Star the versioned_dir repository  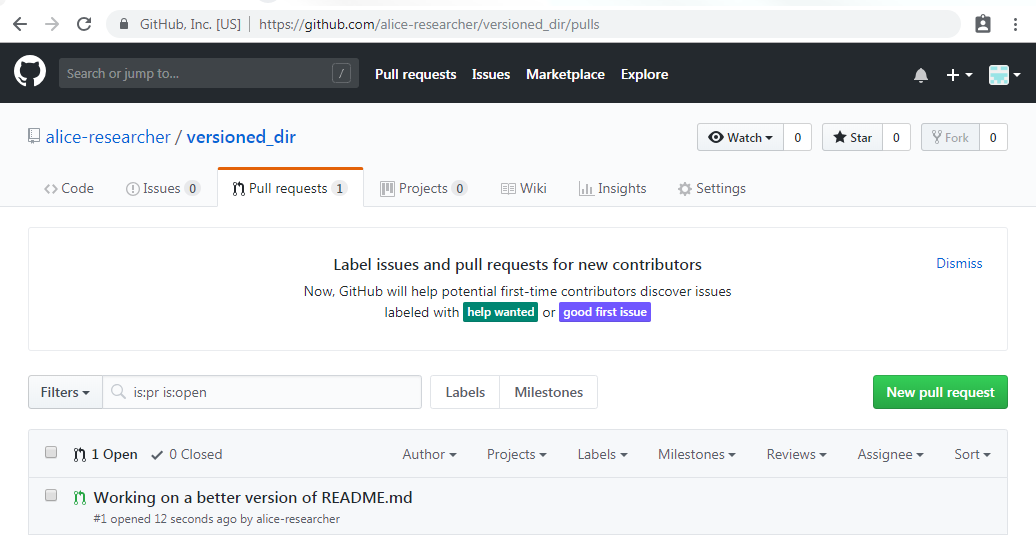[852, 138]
